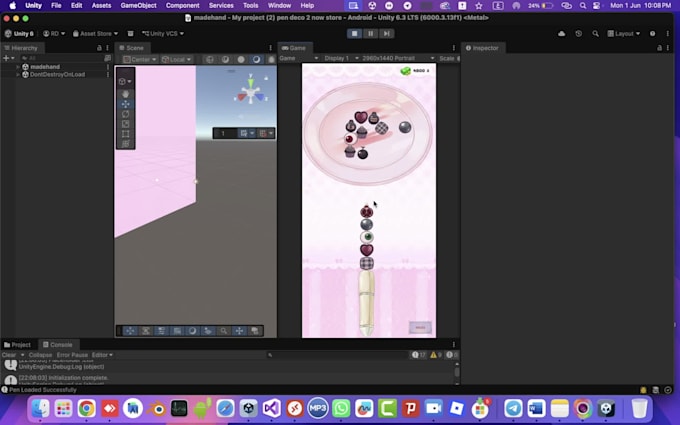Screen dimensions: 680x425
Task: Open the Console Editor dropdown
Action: click(x=102, y=355)
